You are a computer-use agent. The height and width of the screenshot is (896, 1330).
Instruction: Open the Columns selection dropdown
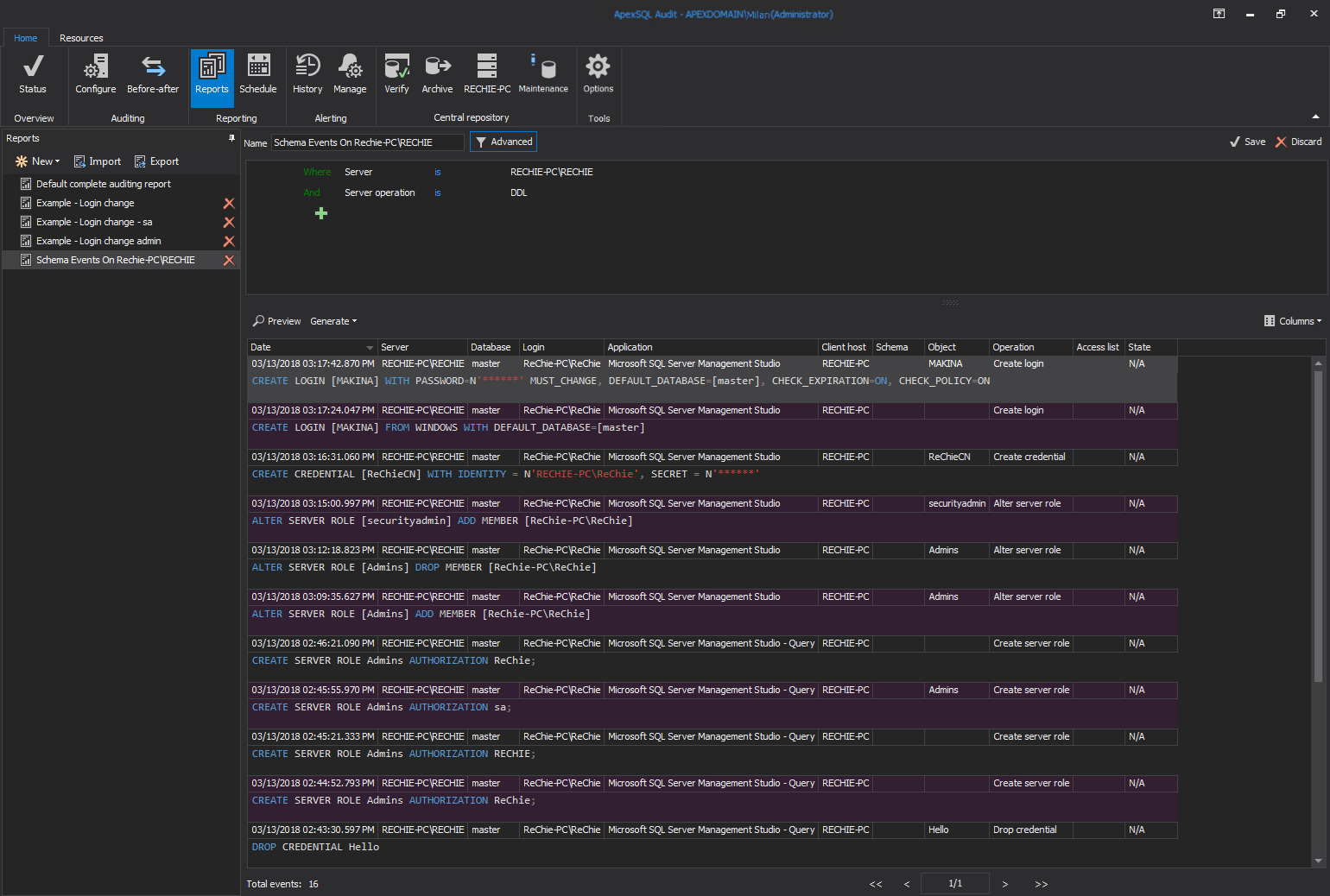pyautogui.click(x=1292, y=320)
